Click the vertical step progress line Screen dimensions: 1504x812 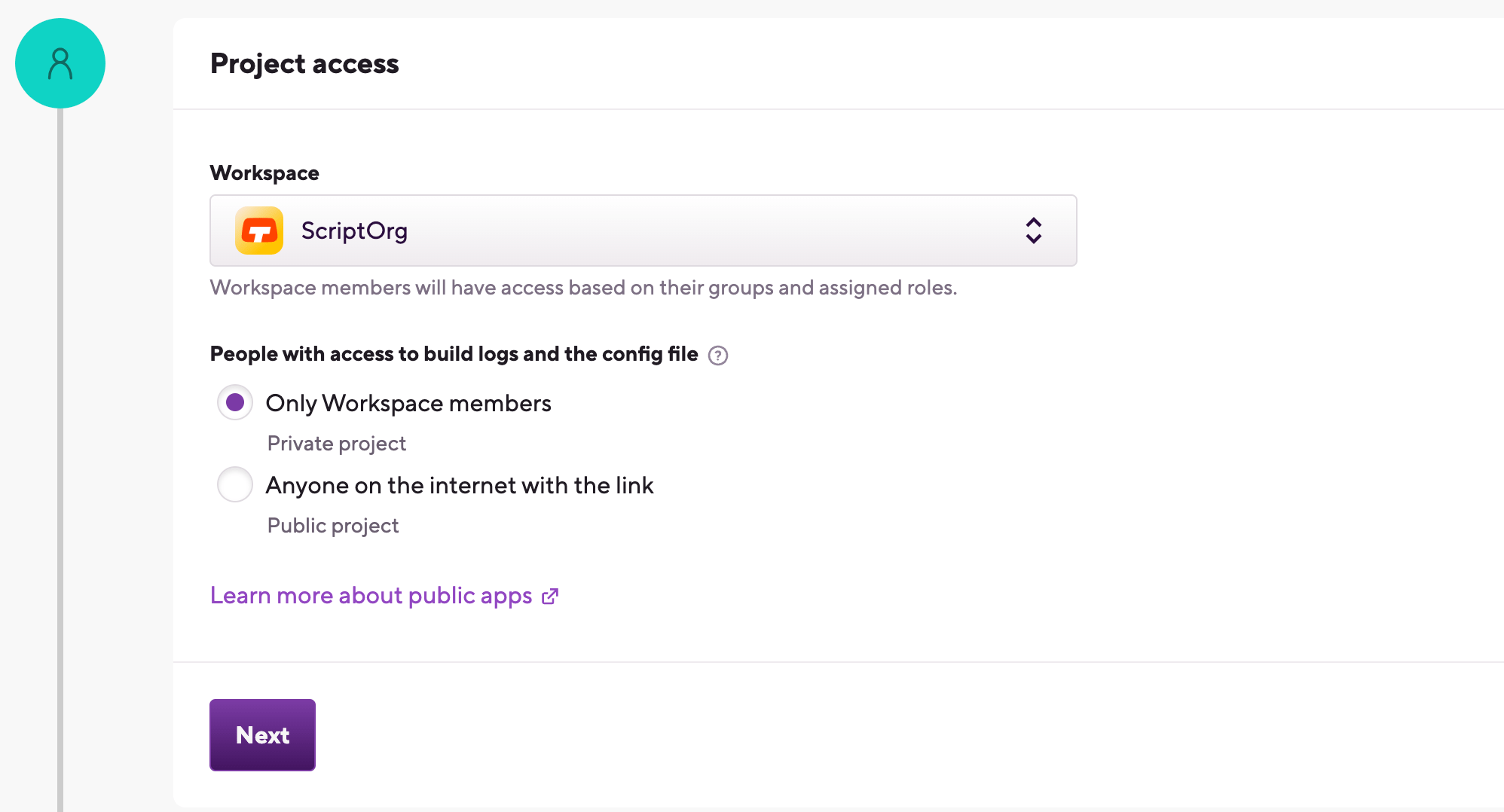coord(60,452)
